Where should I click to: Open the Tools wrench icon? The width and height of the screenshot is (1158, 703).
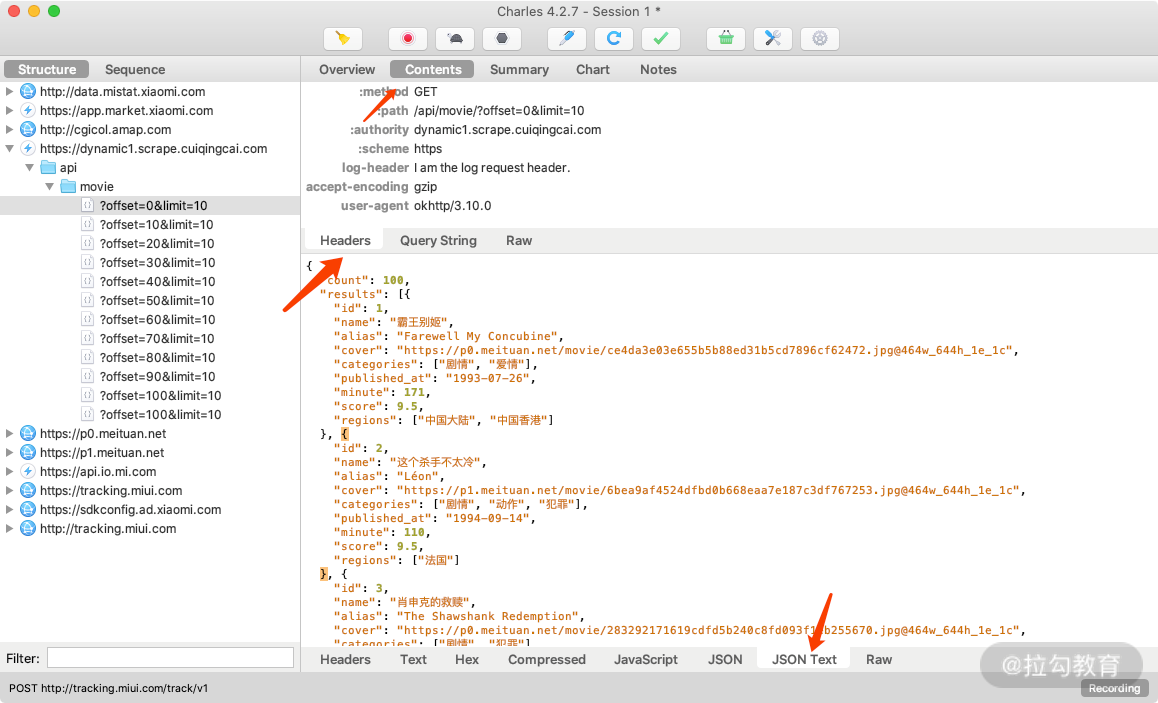point(772,38)
